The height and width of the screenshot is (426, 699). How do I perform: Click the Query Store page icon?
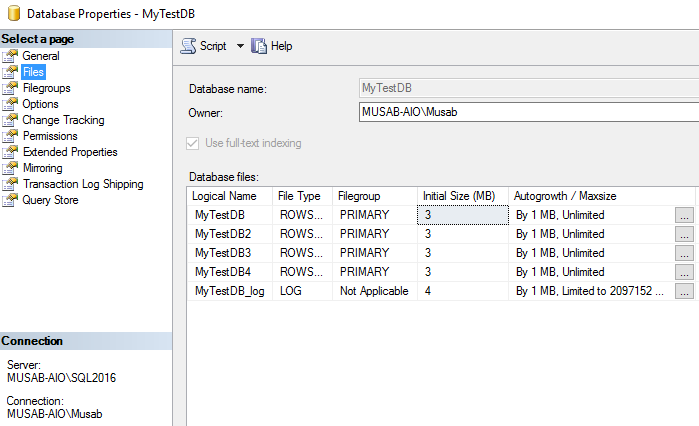11,200
